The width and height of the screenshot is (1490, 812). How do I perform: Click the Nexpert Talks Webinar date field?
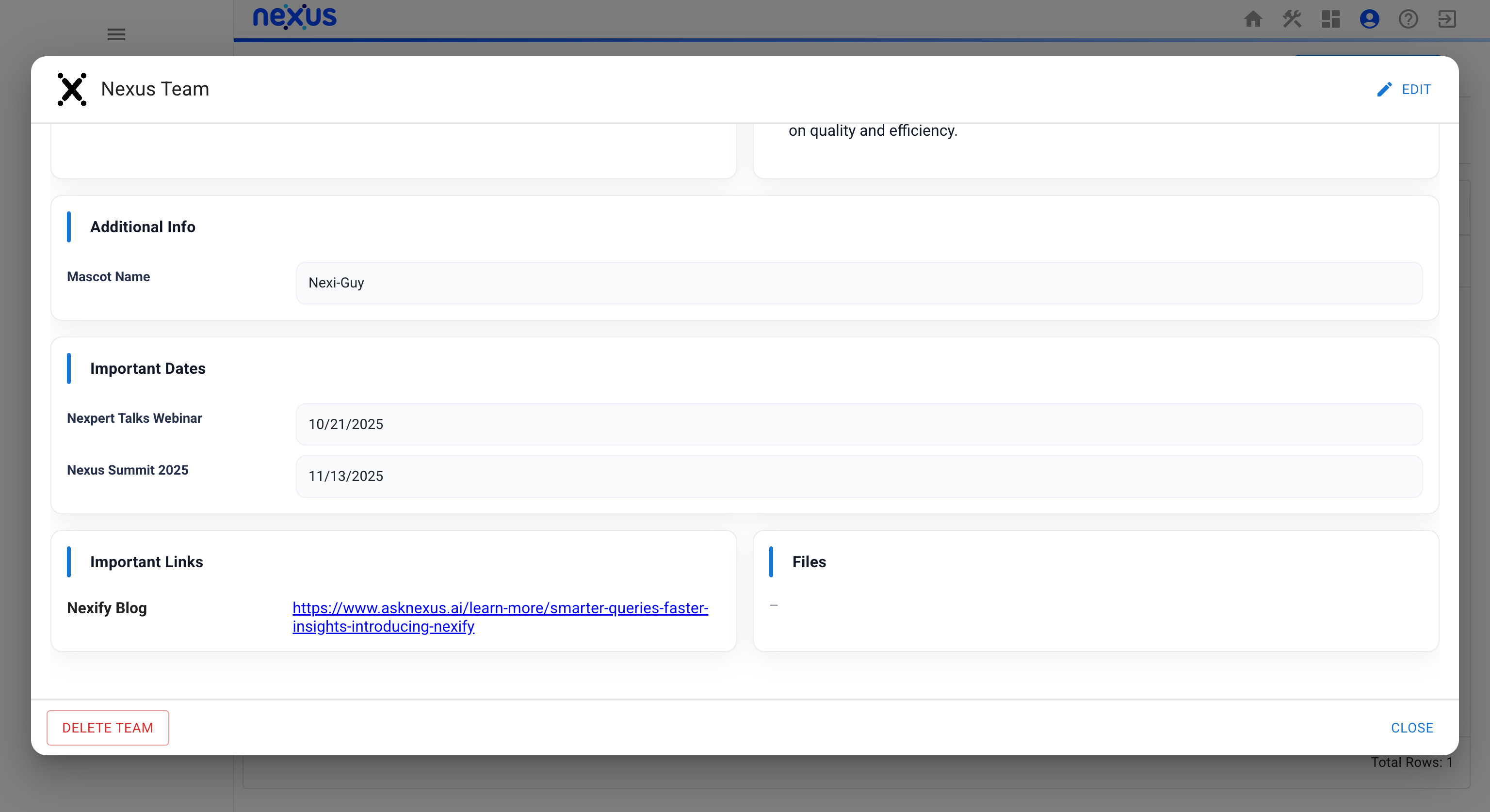point(858,424)
